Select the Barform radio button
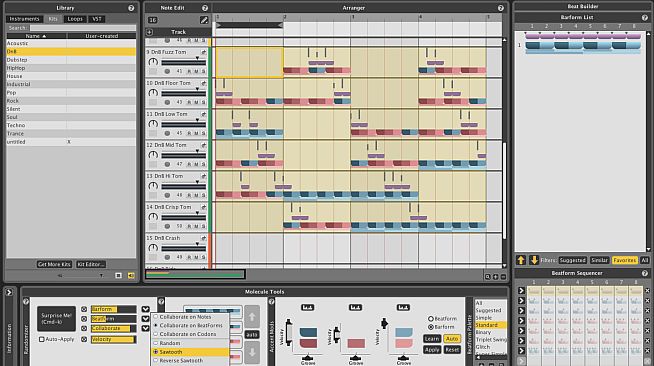 tap(431, 327)
